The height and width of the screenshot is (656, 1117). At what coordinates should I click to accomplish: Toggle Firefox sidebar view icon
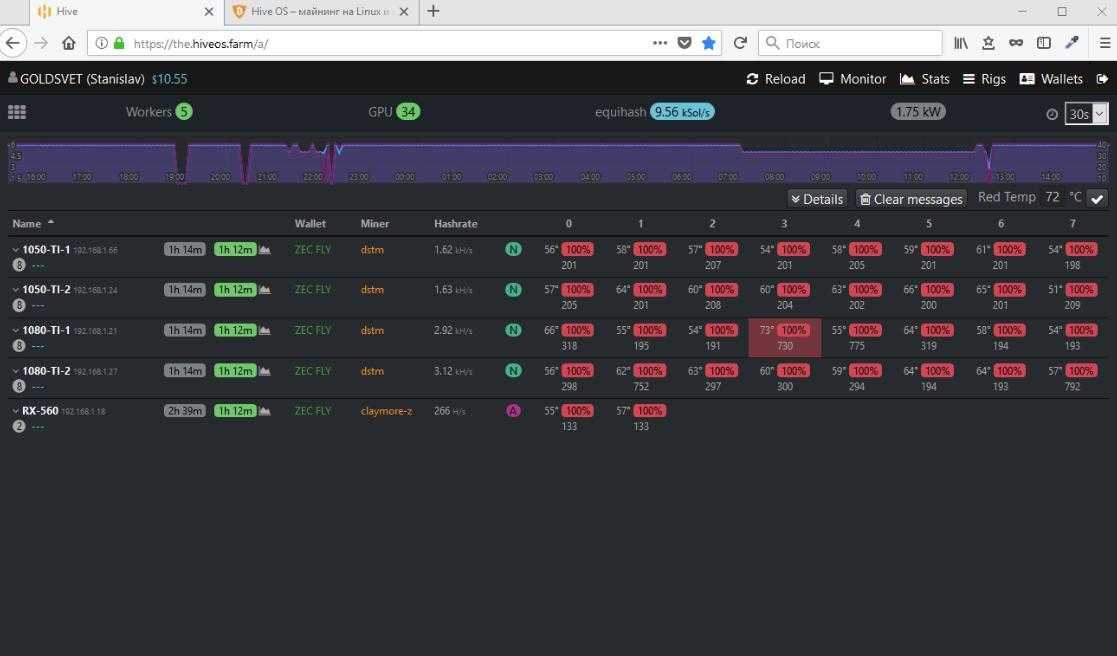(1044, 43)
